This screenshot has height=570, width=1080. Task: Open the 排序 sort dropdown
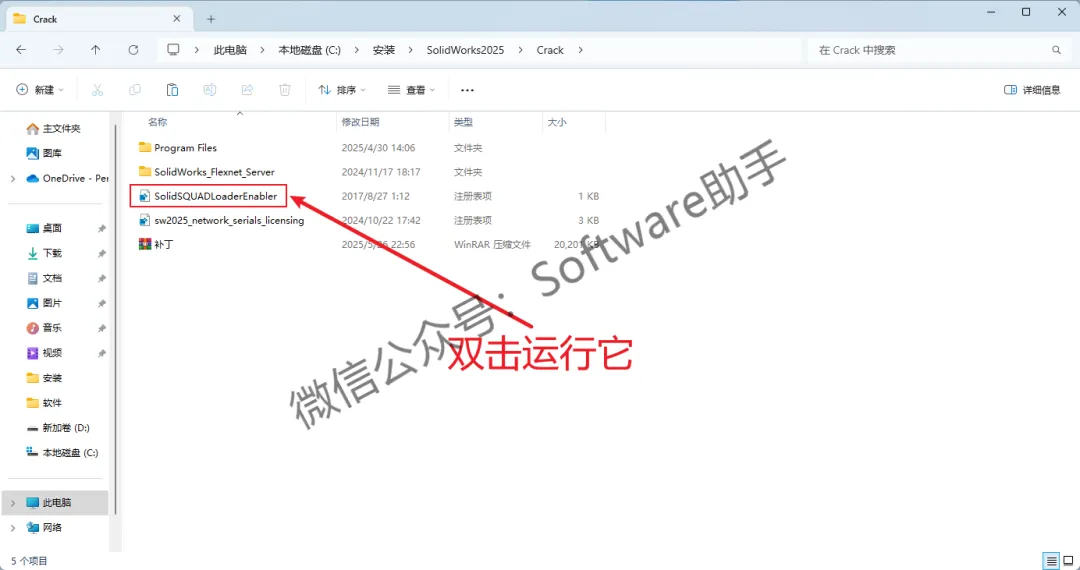342,89
